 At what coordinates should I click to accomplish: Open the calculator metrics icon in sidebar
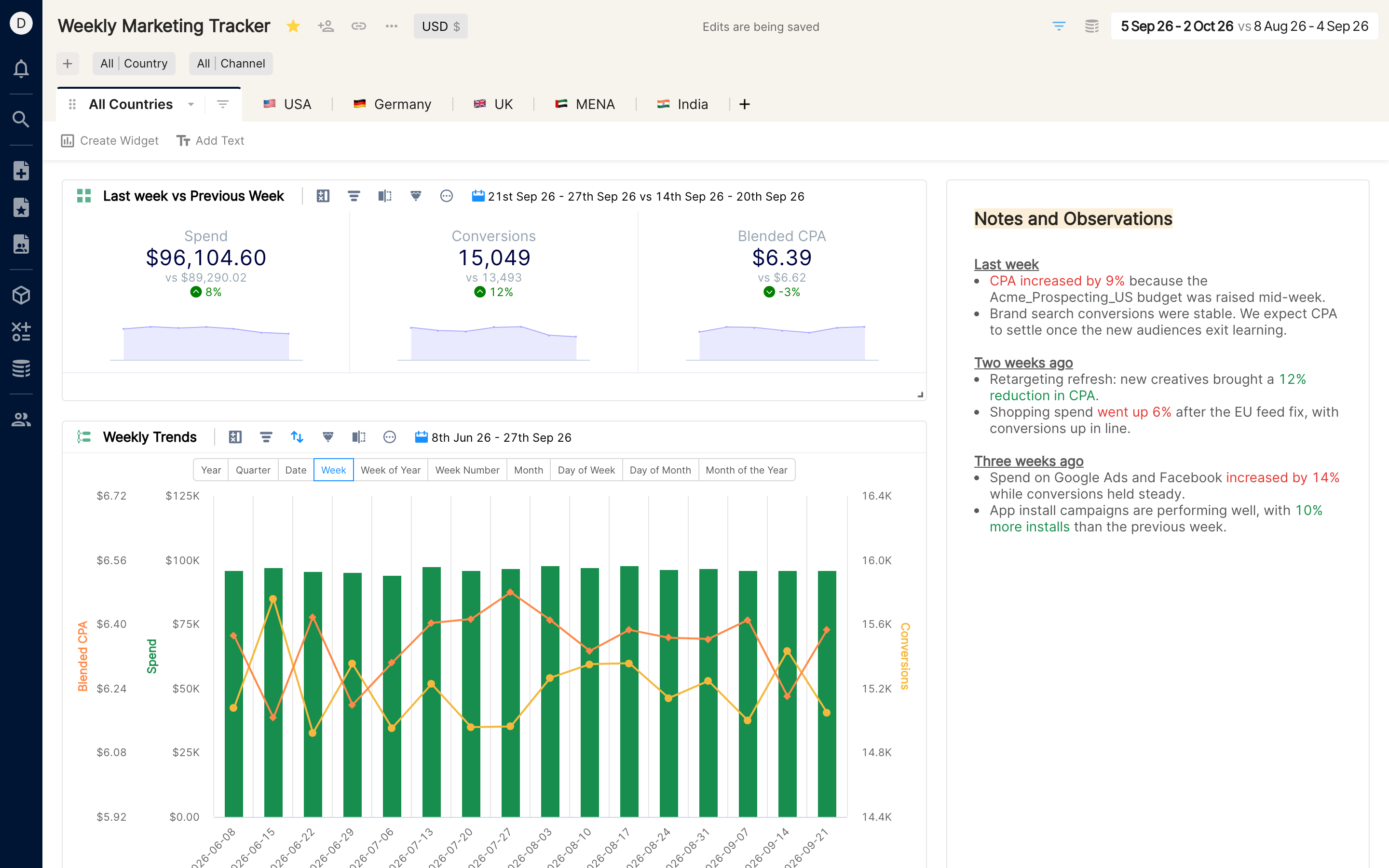tap(21, 332)
